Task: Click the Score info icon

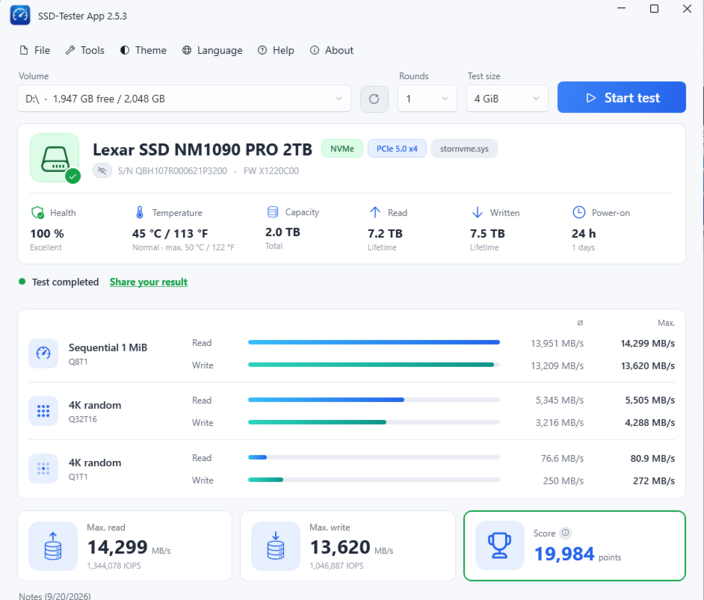Action: point(566,533)
